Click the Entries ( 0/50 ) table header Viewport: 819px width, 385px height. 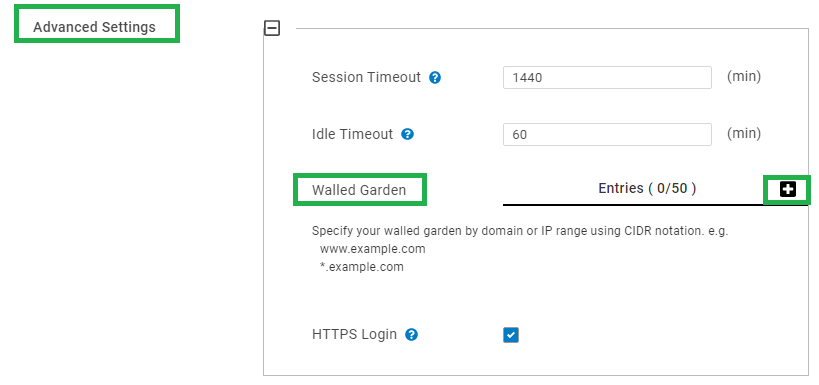click(x=647, y=188)
